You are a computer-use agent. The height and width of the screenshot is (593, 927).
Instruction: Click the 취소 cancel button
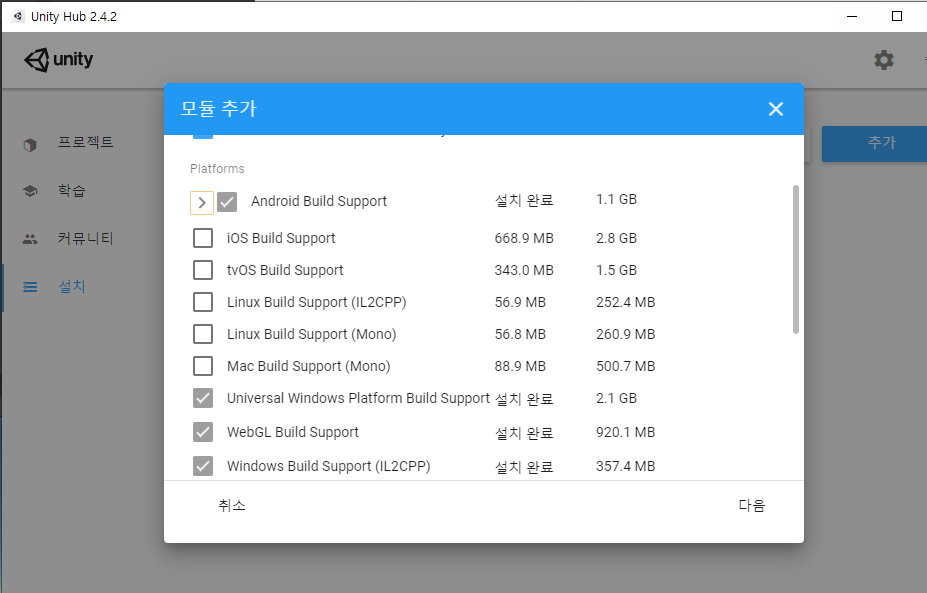pos(232,505)
